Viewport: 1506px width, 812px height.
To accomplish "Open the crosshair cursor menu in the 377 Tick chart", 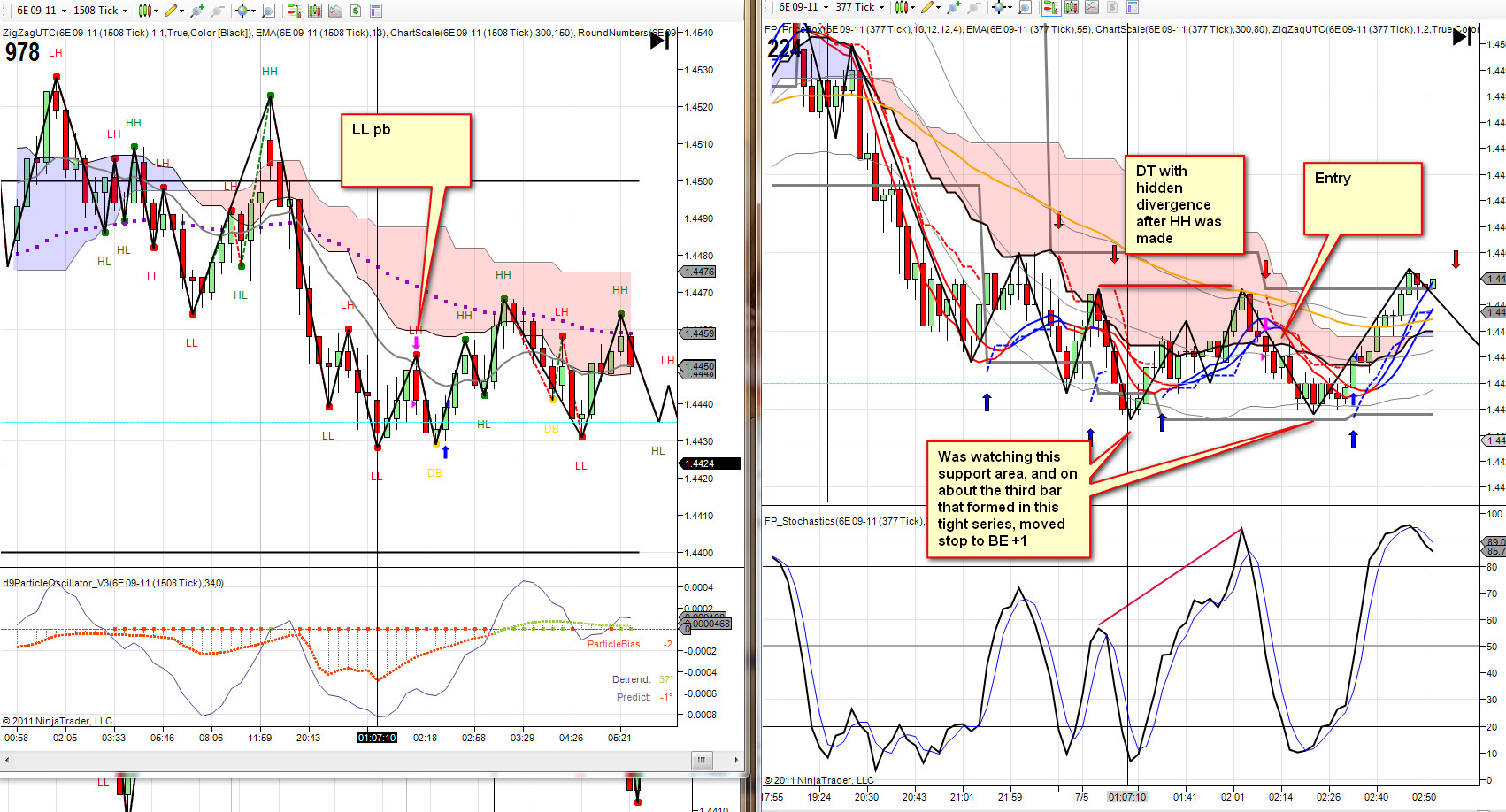I will click(1001, 7).
